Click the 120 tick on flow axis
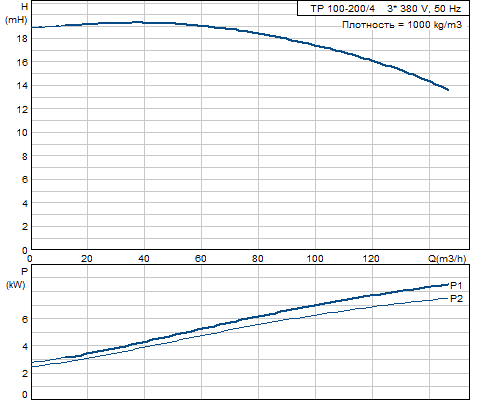The image size is (500, 400). 371,259
